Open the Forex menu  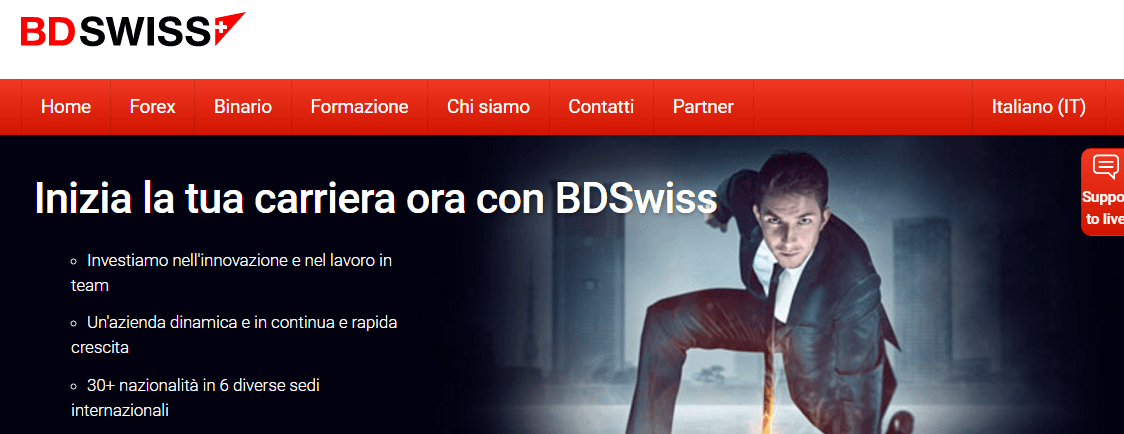pyautogui.click(x=153, y=107)
